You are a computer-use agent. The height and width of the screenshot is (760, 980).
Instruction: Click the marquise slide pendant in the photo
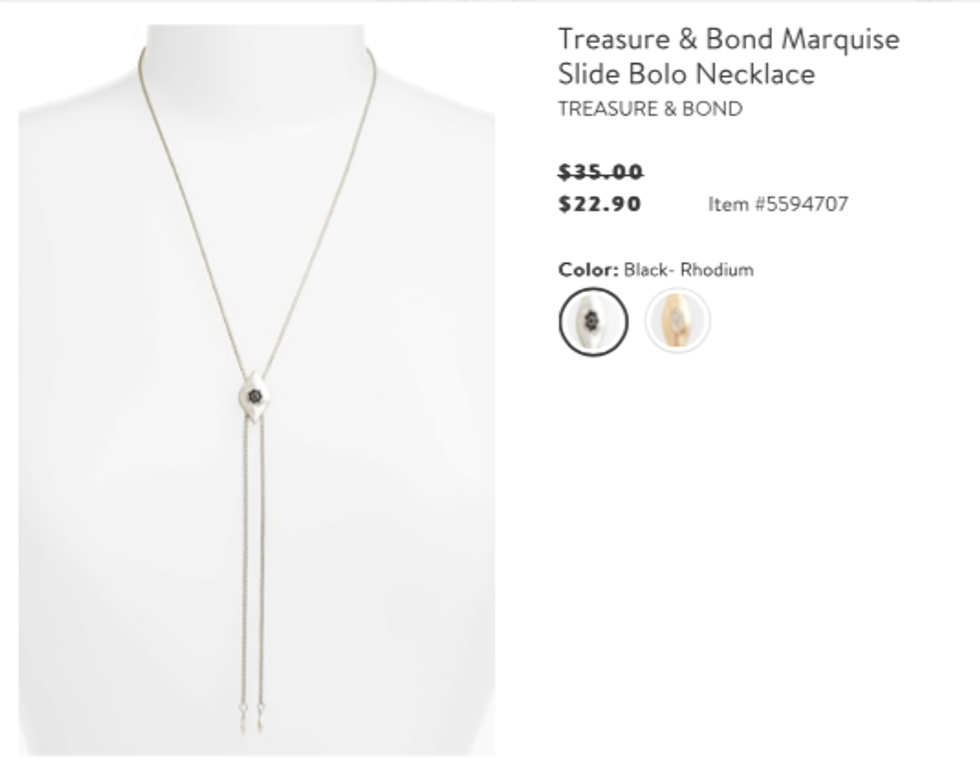pyautogui.click(x=254, y=397)
